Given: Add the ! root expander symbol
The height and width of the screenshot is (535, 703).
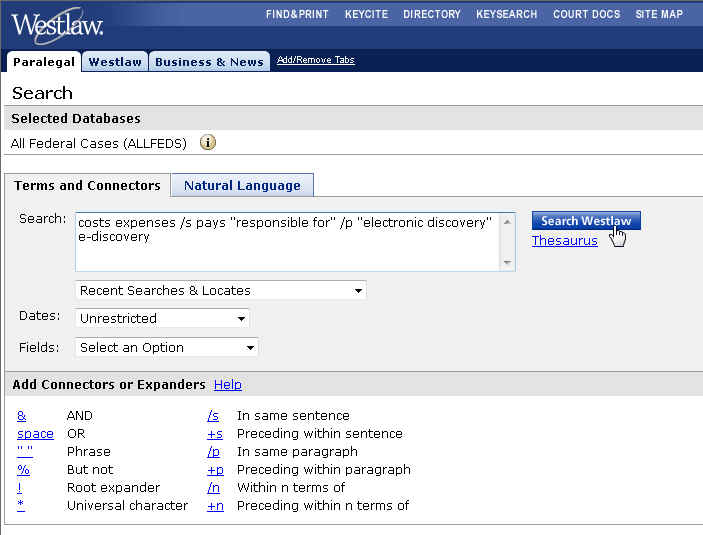Looking at the screenshot, I should (x=19, y=487).
